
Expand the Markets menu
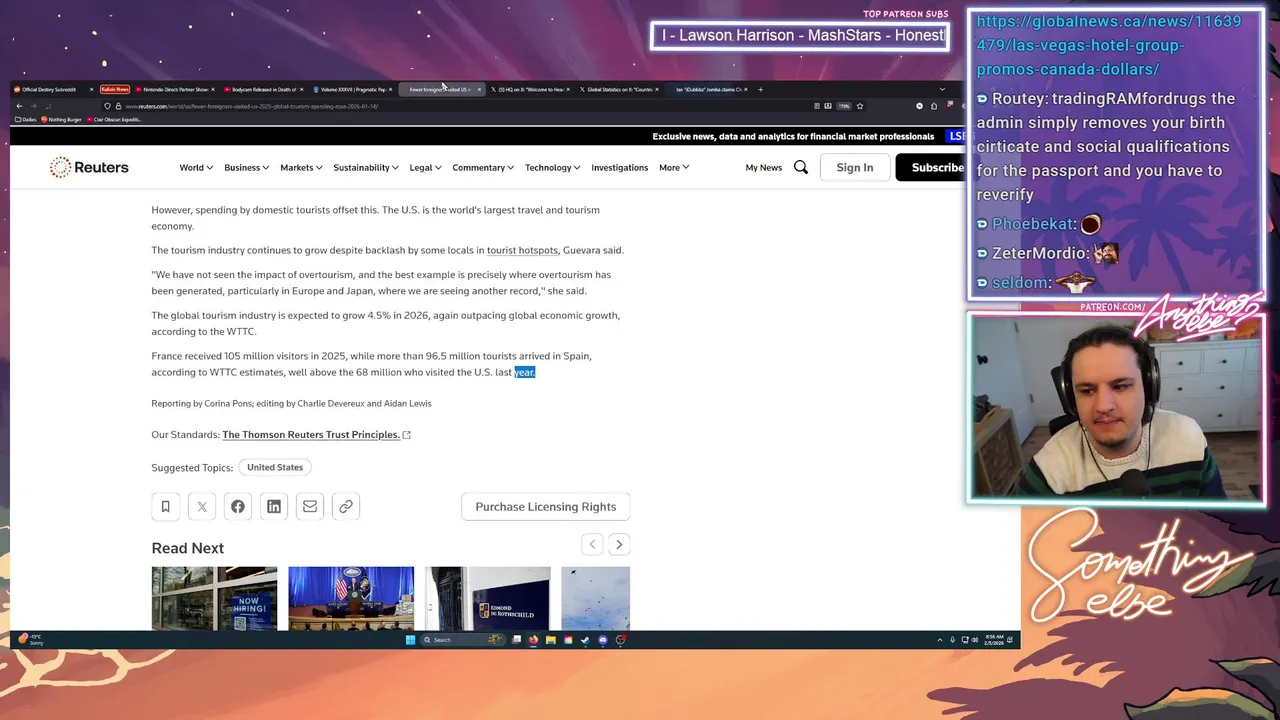click(x=301, y=168)
